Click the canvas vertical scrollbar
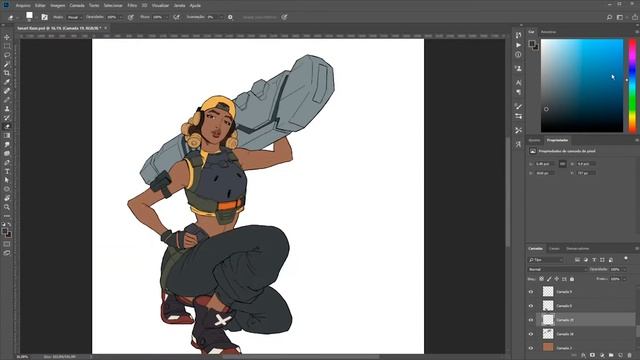The width and height of the screenshot is (640, 360). (508, 192)
